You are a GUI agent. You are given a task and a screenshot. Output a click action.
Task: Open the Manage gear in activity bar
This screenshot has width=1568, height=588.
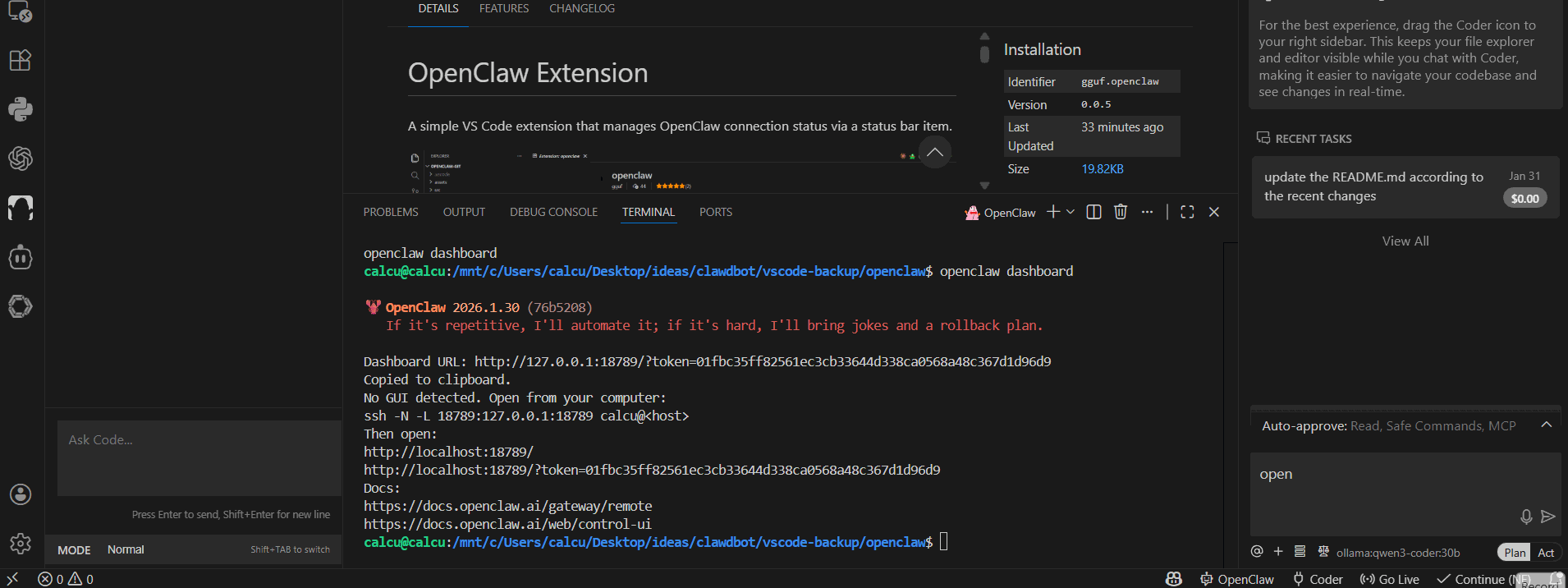(20, 543)
